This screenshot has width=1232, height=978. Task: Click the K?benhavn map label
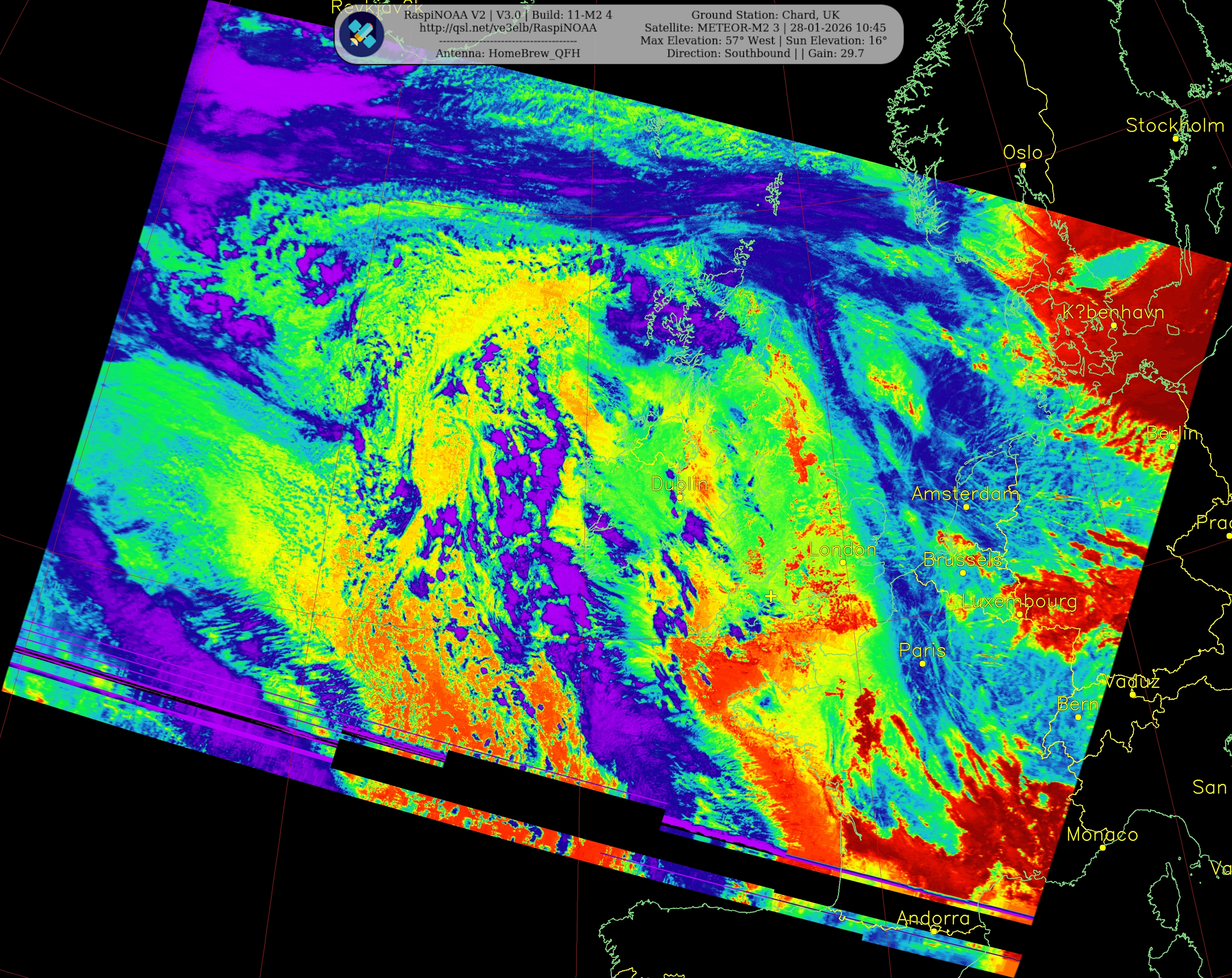(1113, 312)
